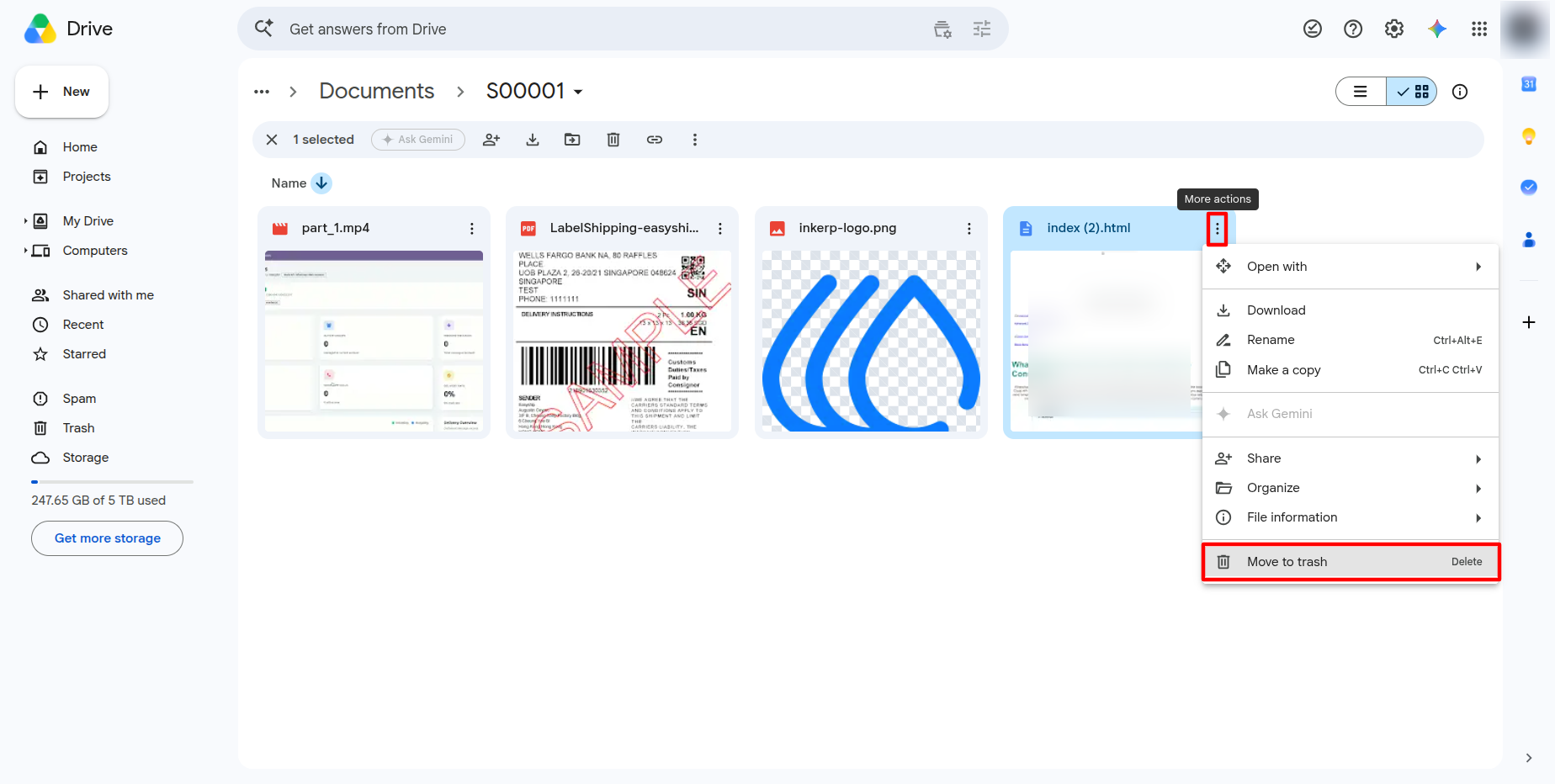Open the advanced search filter sliders icon
1555x784 pixels.
(x=982, y=29)
